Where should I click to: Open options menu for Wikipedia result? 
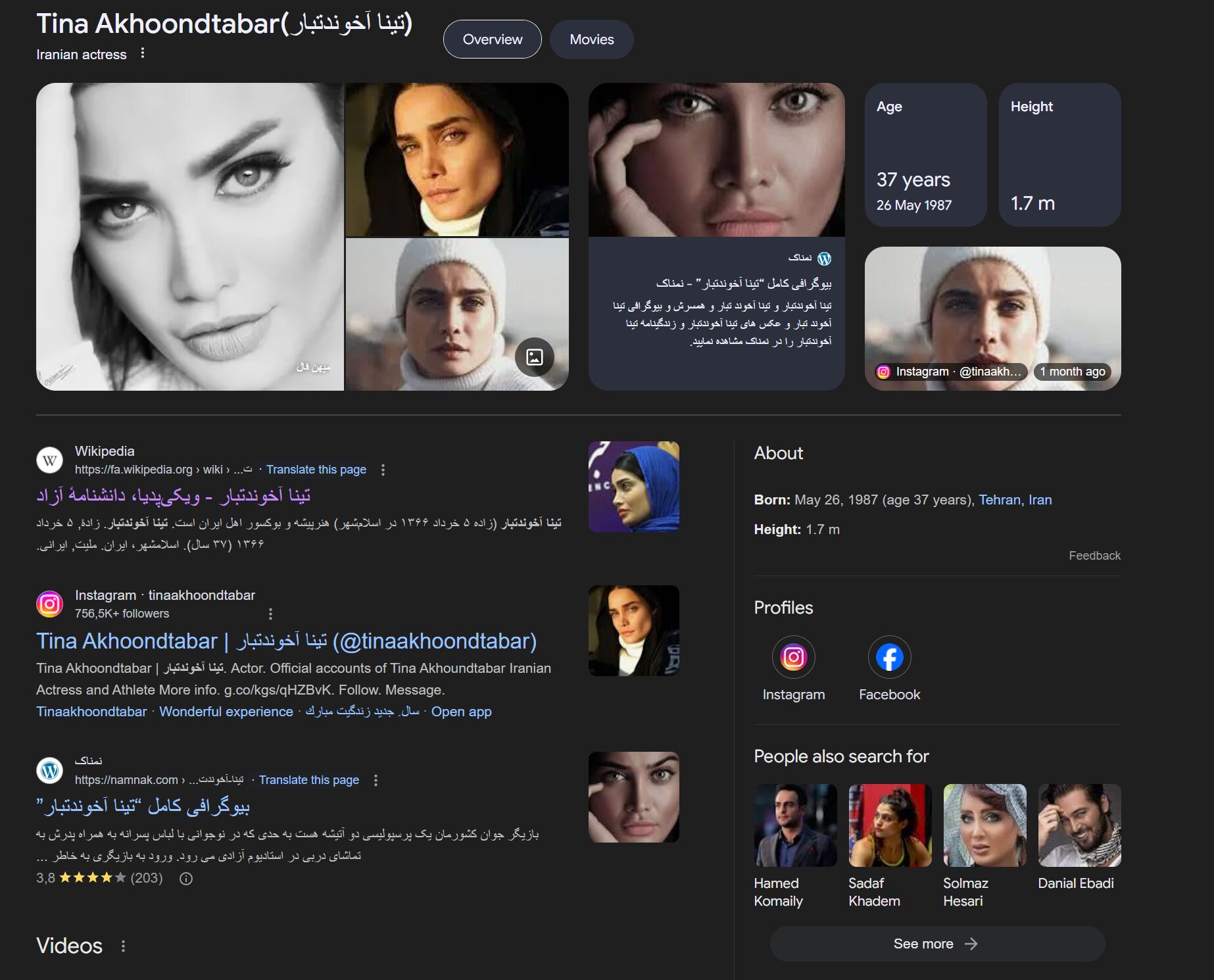tap(383, 470)
